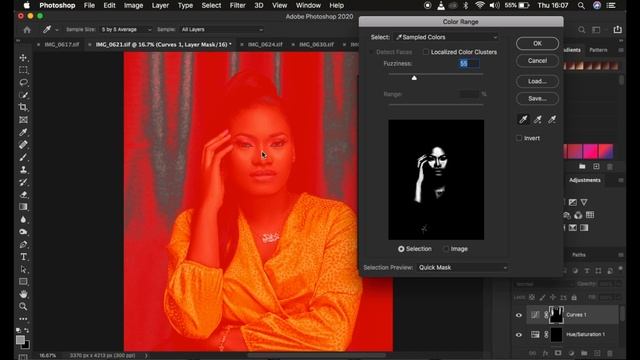Click the Fuzziness slider handle
Viewport: 640px width, 360px height.
pyautogui.click(x=414, y=78)
